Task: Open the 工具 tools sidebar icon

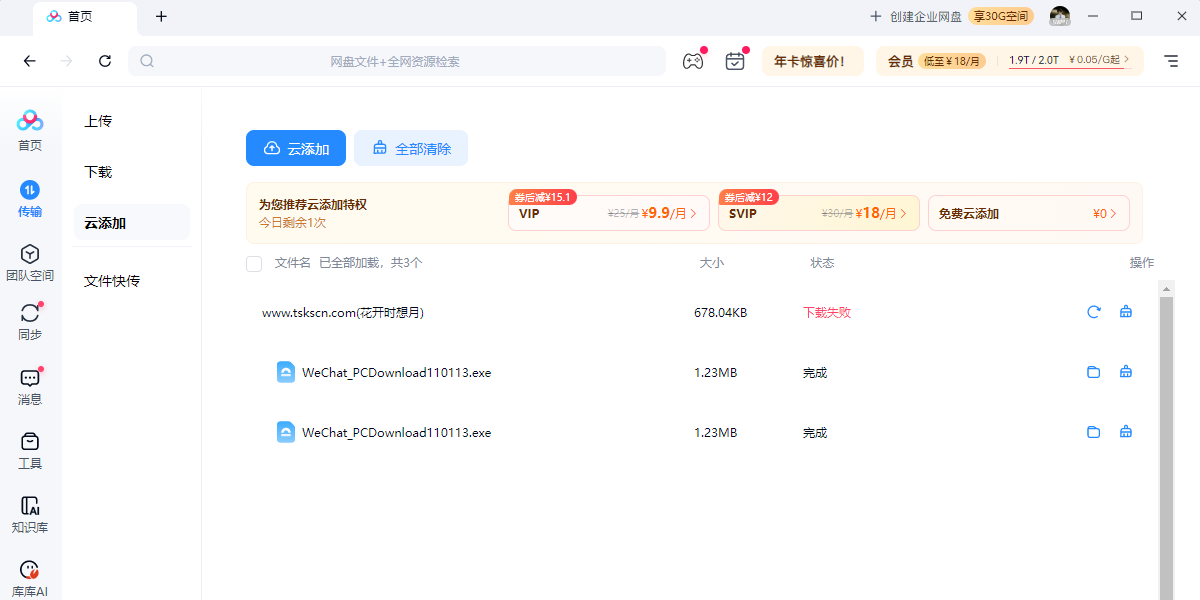Action: click(30, 451)
